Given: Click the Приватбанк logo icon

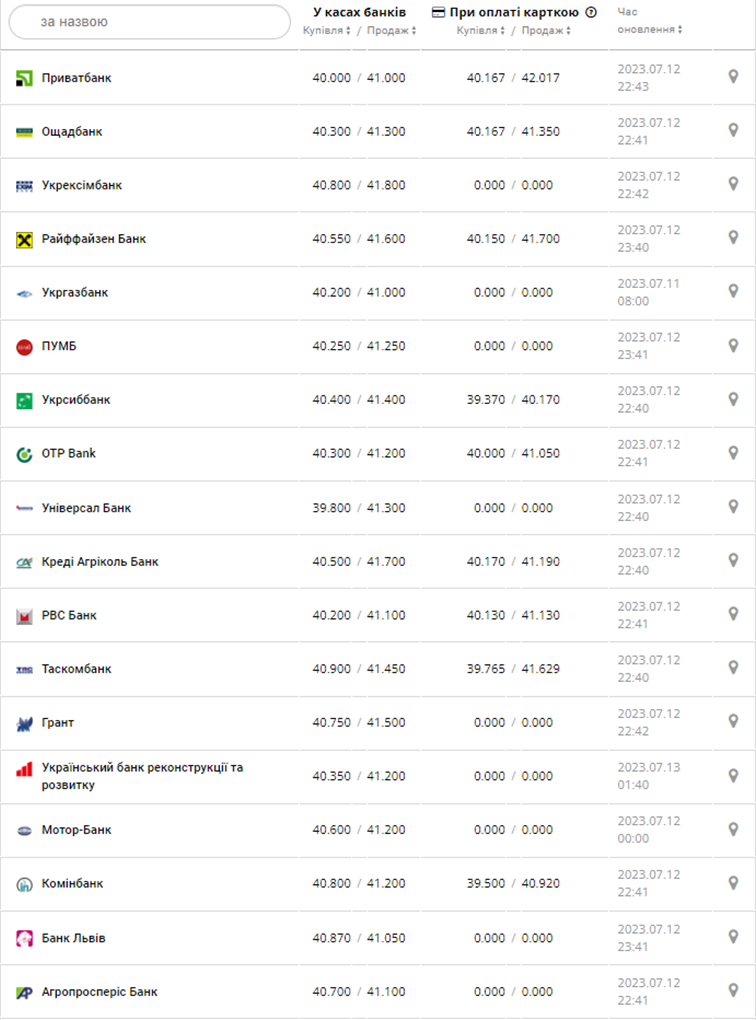Looking at the screenshot, I should [x=25, y=78].
